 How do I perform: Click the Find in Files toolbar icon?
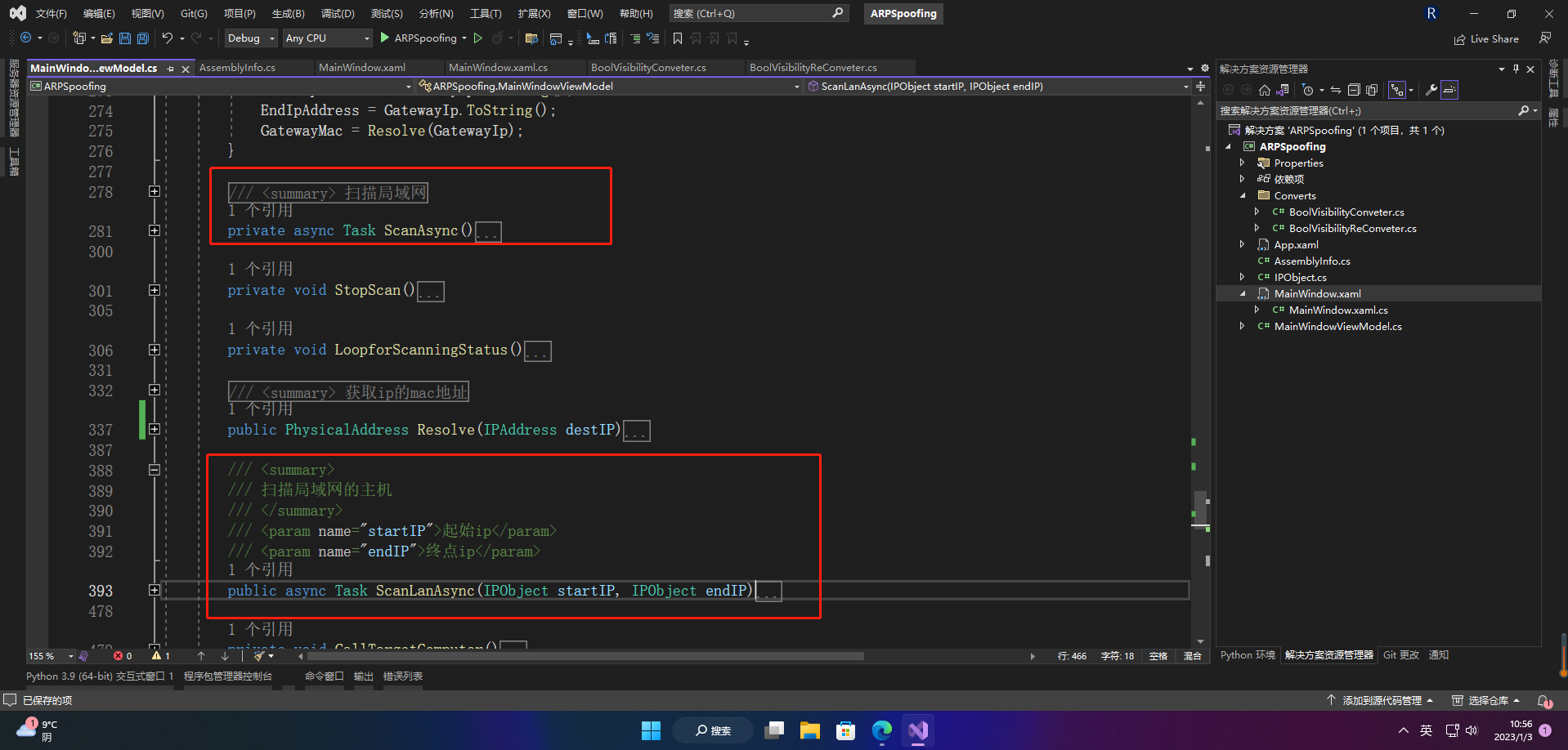[531, 38]
